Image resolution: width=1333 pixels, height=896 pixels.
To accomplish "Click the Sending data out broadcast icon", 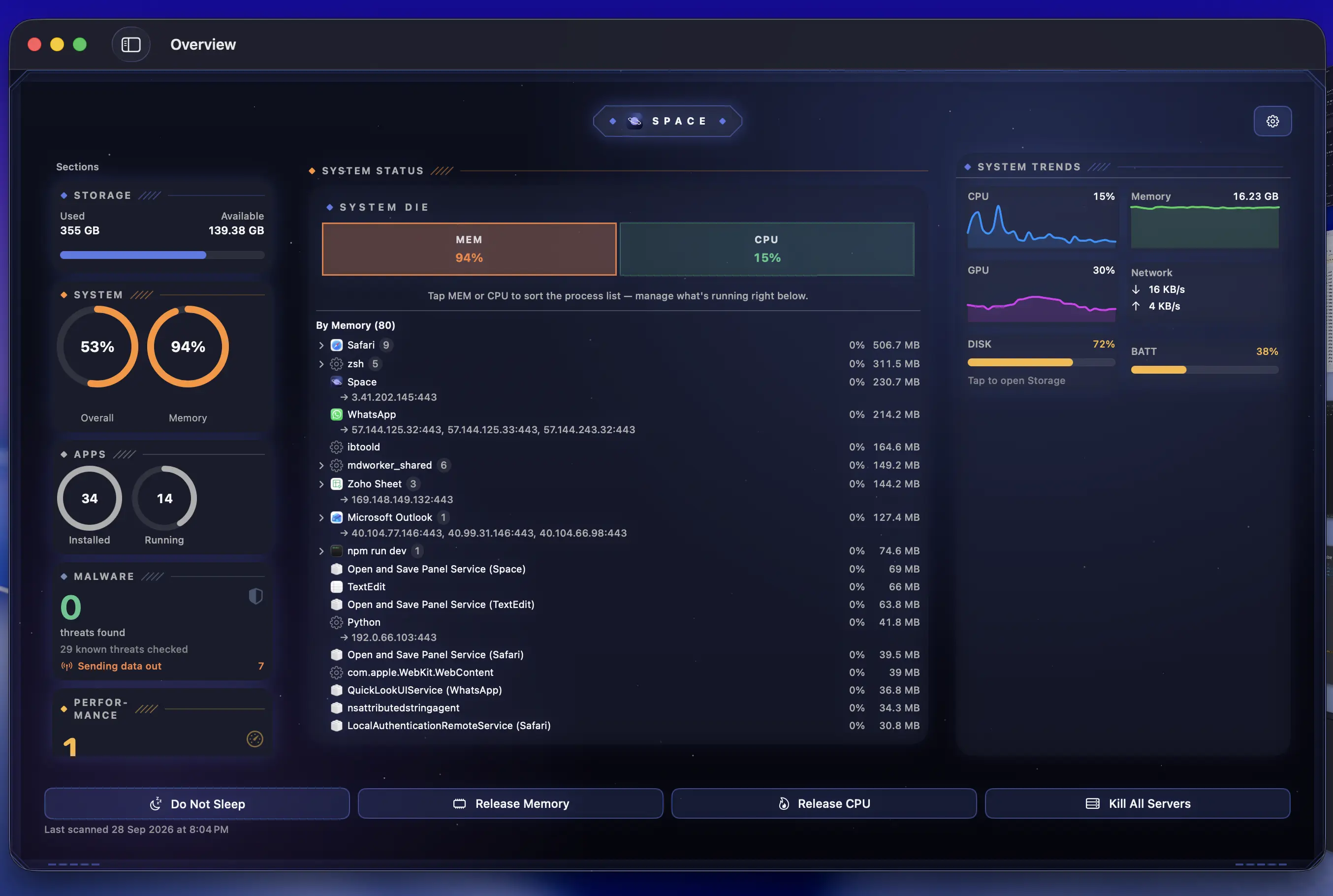I will pos(67,666).
